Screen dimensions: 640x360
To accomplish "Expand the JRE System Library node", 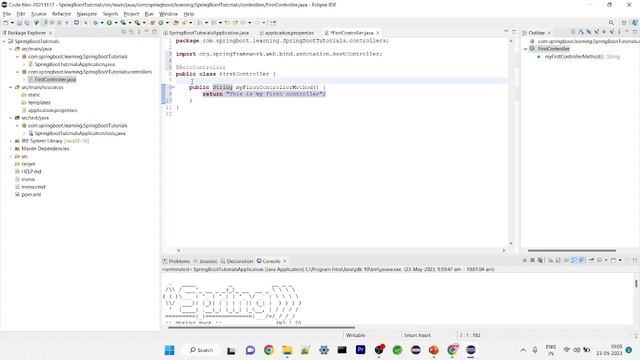I will coord(11,141).
